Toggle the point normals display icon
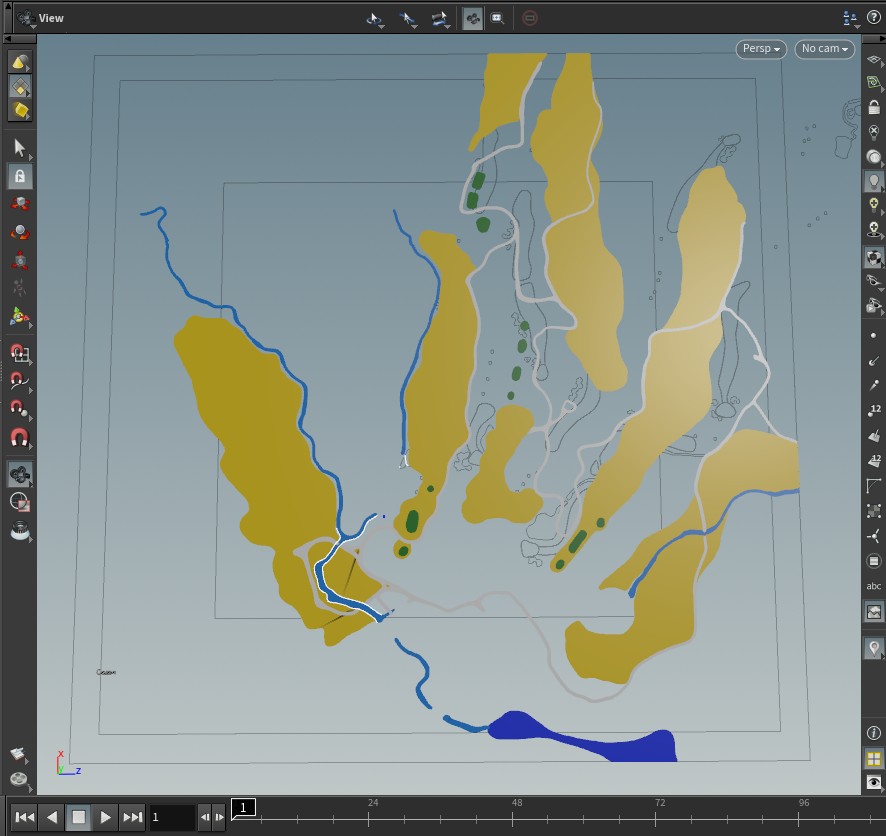This screenshot has width=886, height=836. click(x=874, y=360)
